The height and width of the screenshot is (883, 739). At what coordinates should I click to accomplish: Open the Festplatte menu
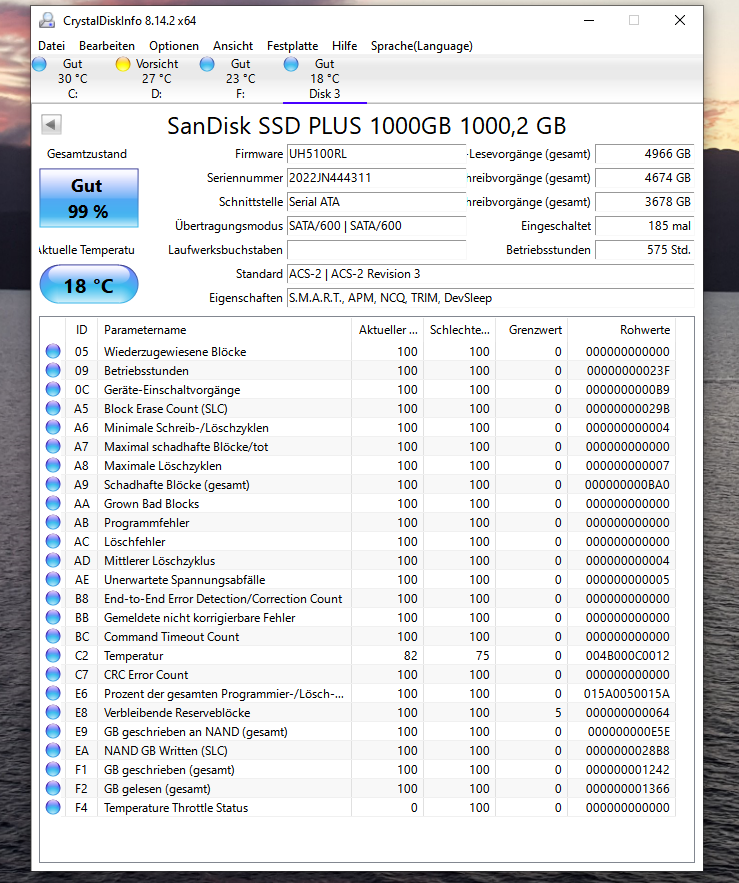pyautogui.click(x=292, y=46)
